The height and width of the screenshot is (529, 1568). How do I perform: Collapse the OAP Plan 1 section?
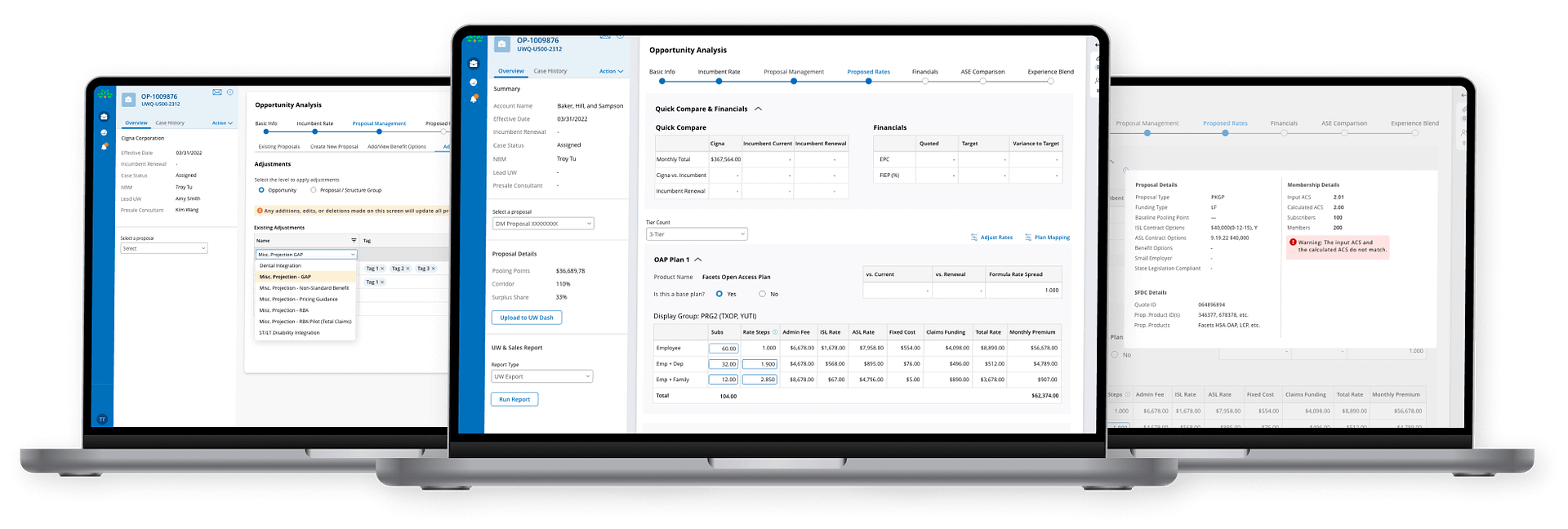698,260
